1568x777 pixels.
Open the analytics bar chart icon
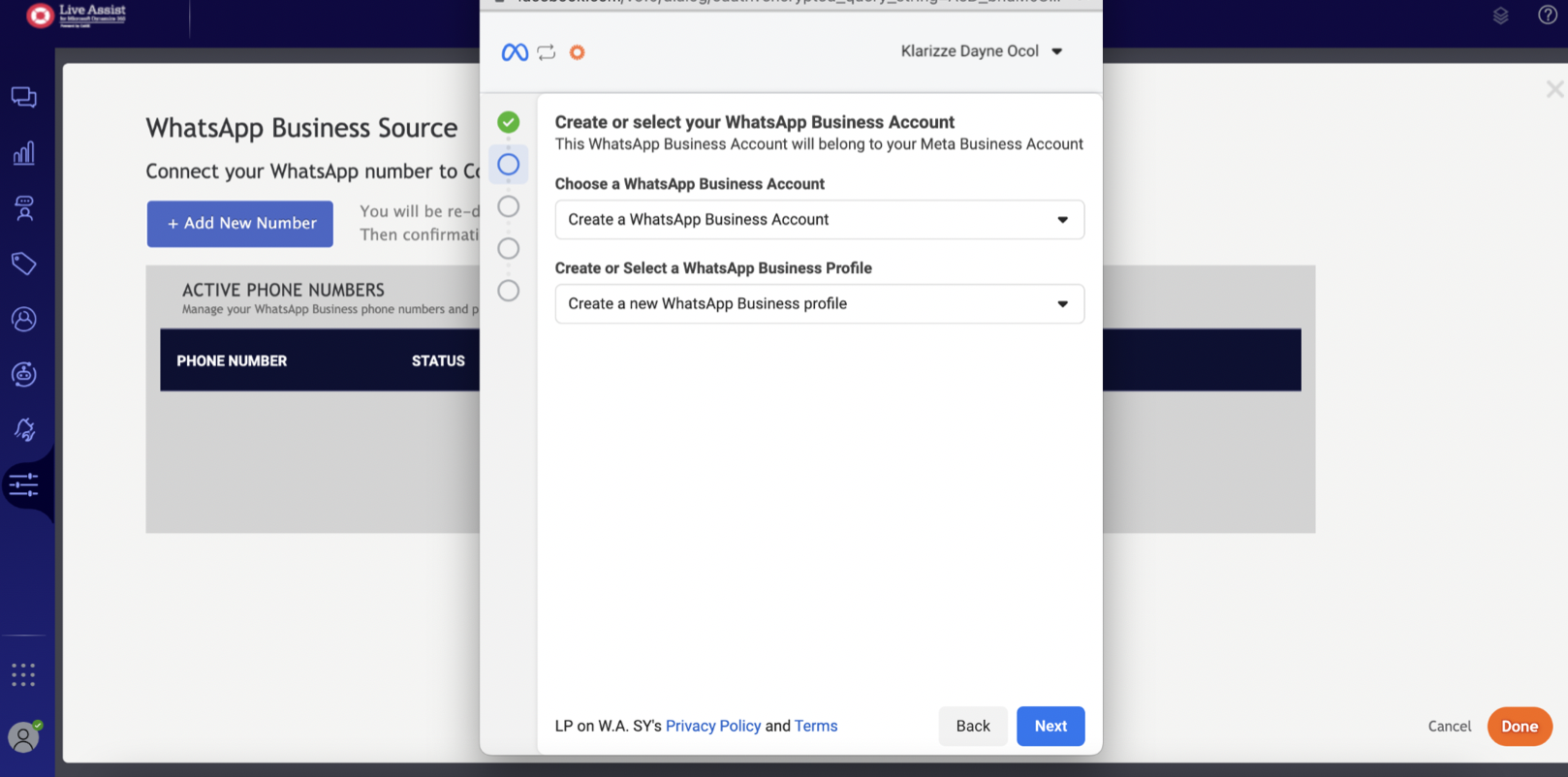click(24, 153)
